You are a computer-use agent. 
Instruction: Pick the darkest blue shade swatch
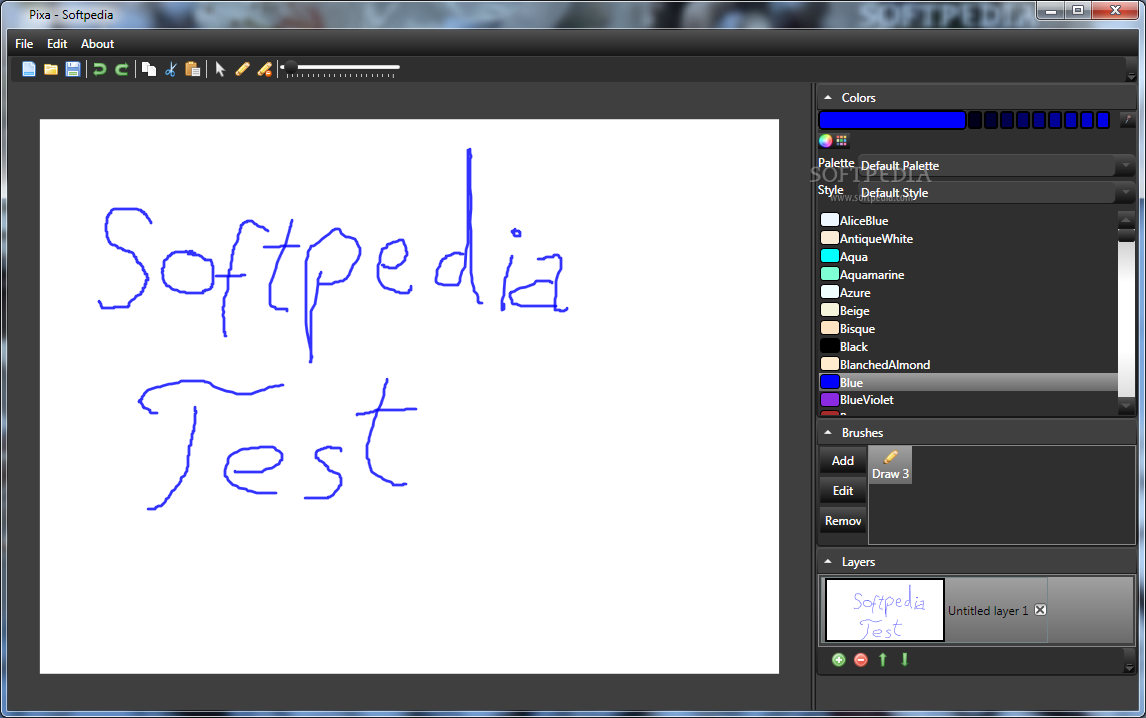pos(975,120)
